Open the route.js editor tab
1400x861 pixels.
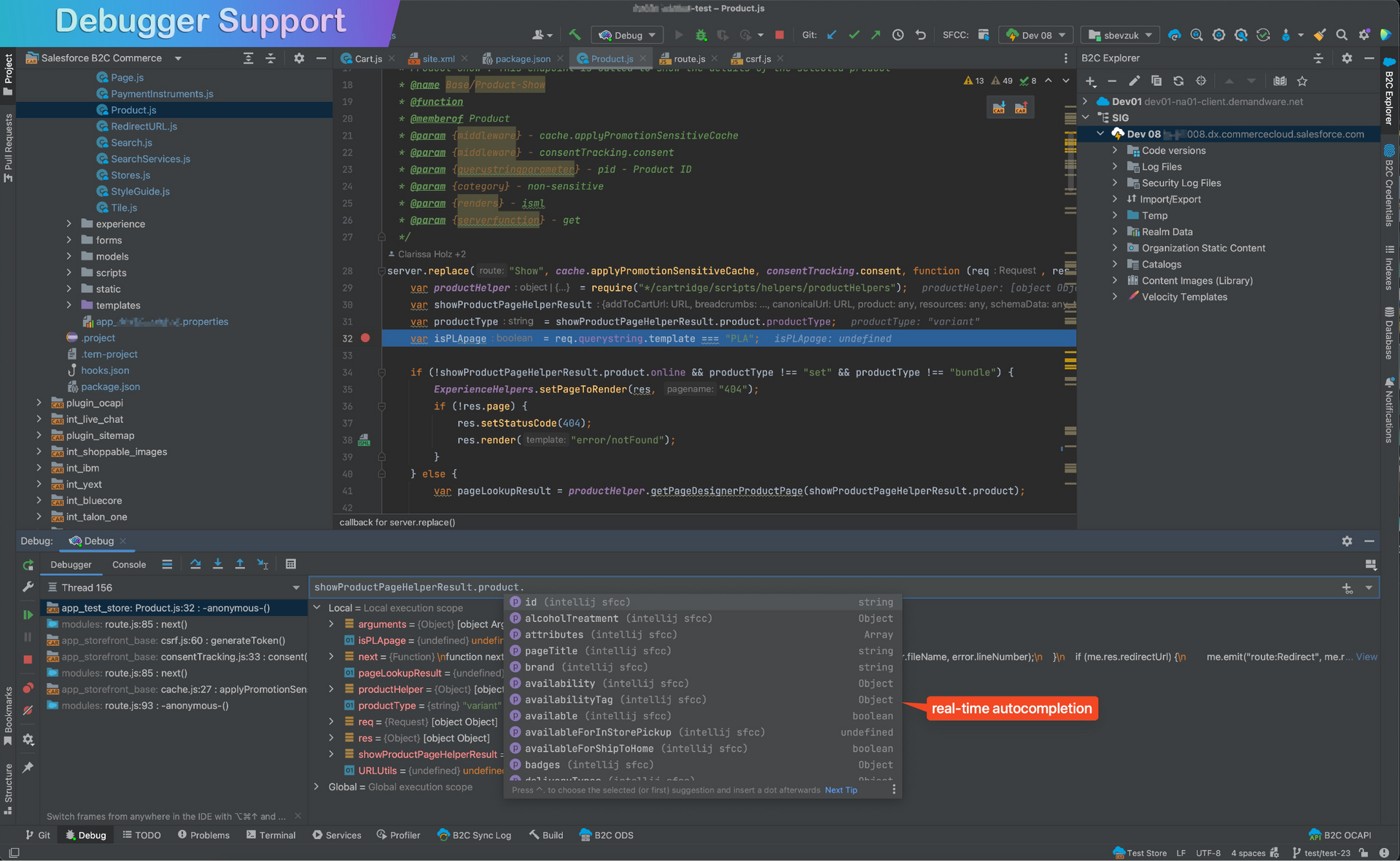click(x=688, y=58)
